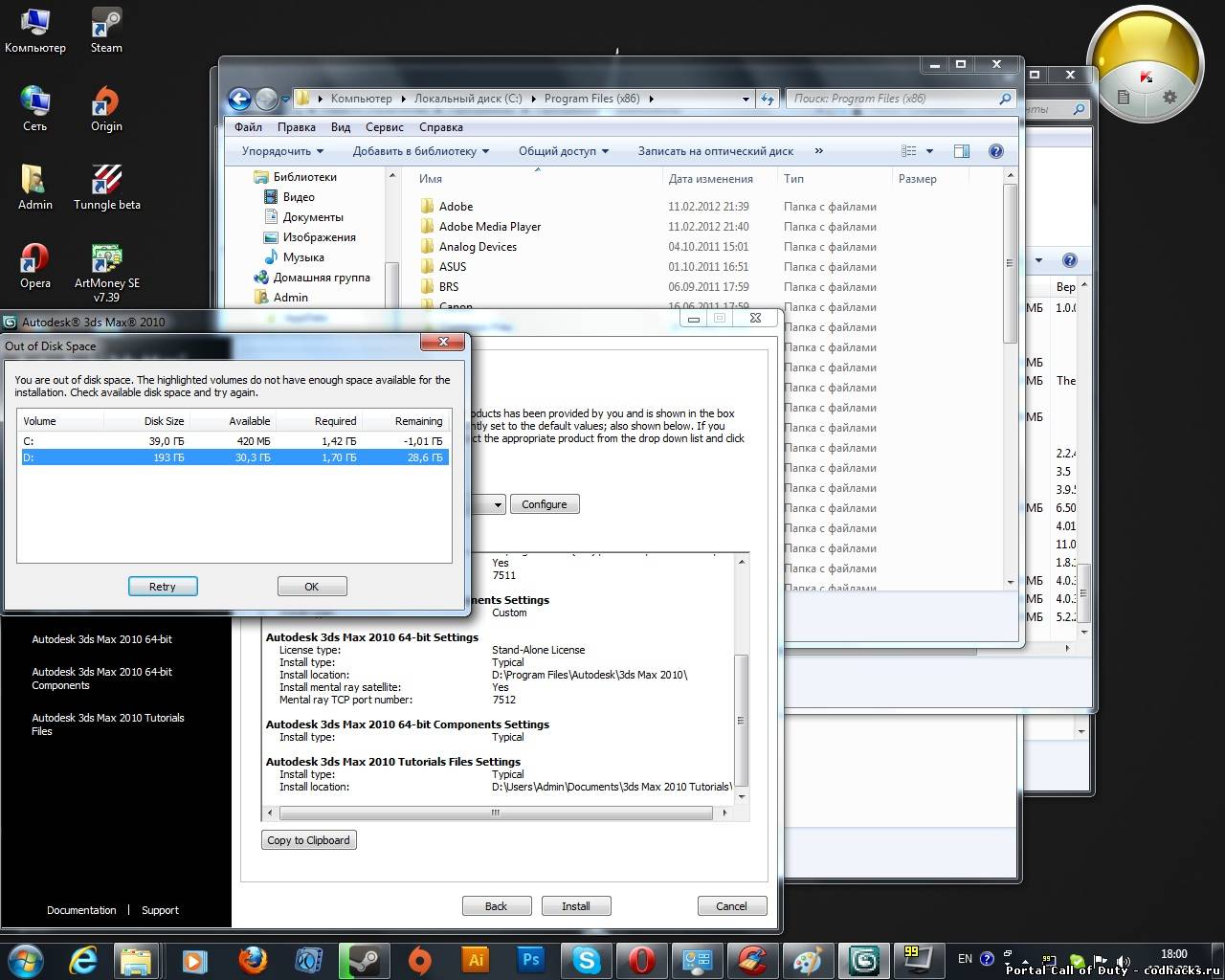Toggle the Explorer preview pane icon
The width and height of the screenshot is (1225, 980).
point(962,151)
